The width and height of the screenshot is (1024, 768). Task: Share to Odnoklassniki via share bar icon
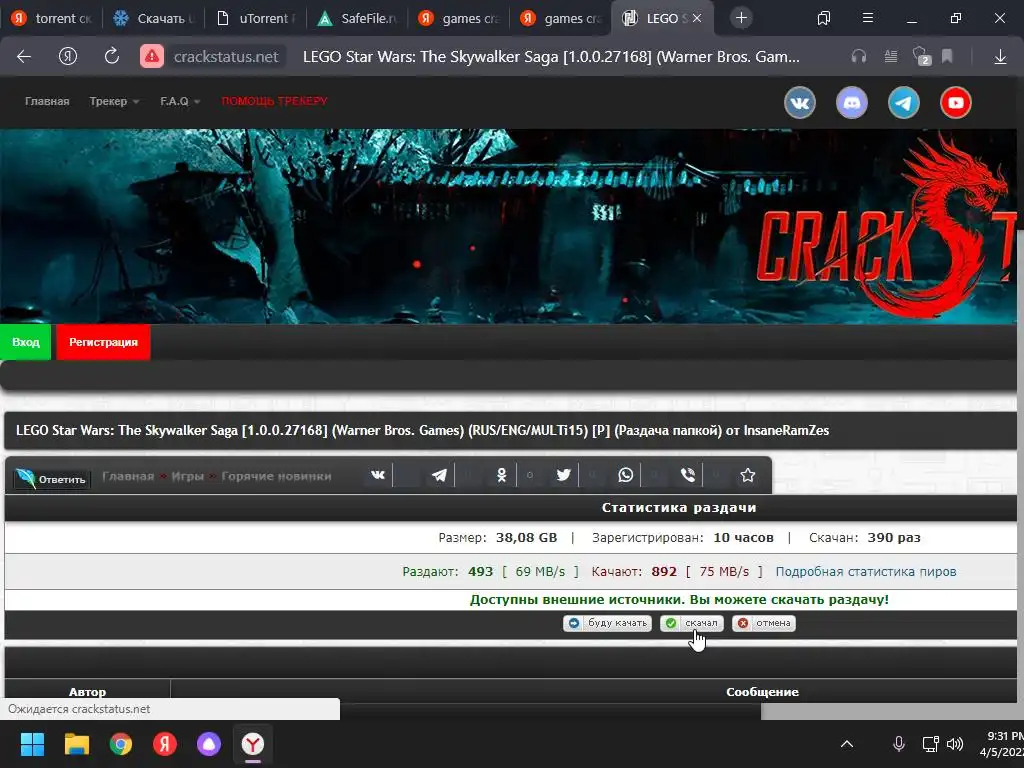(x=502, y=475)
